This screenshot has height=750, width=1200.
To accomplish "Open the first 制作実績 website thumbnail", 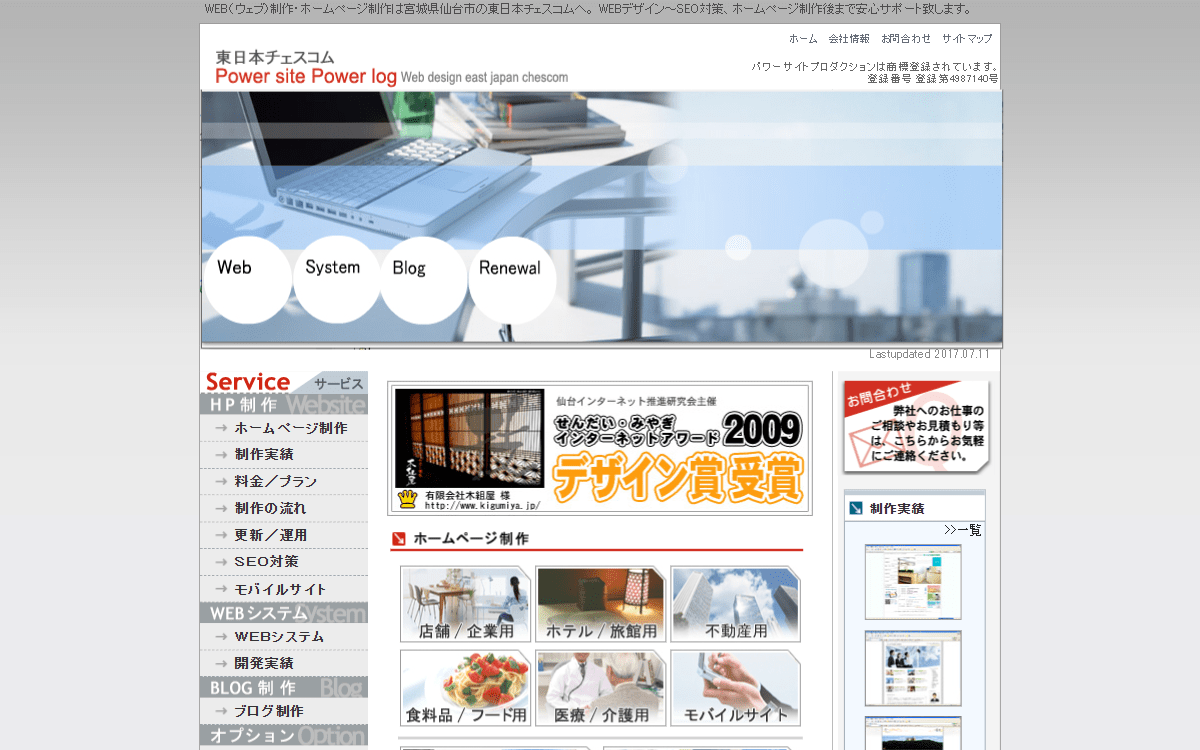I will click(913, 582).
